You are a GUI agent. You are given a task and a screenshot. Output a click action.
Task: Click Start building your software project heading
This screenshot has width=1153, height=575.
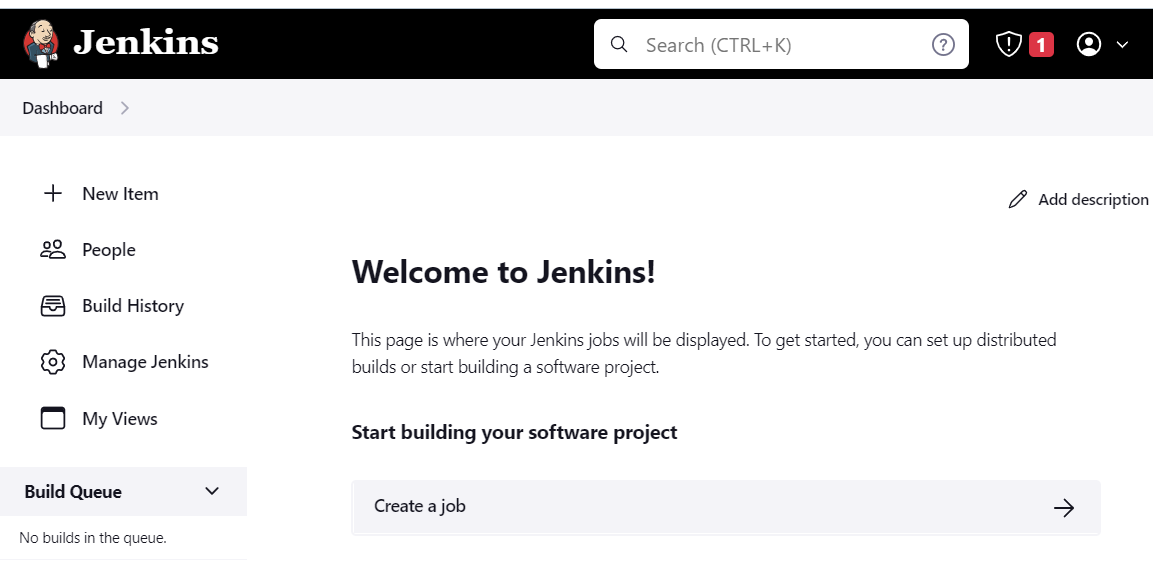[x=514, y=432]
